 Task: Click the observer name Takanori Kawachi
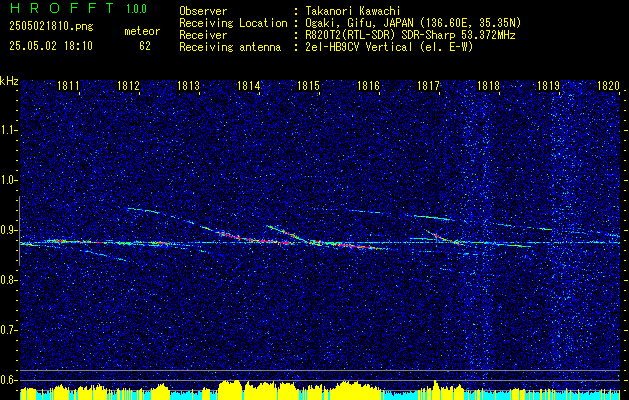coord(353,11)
